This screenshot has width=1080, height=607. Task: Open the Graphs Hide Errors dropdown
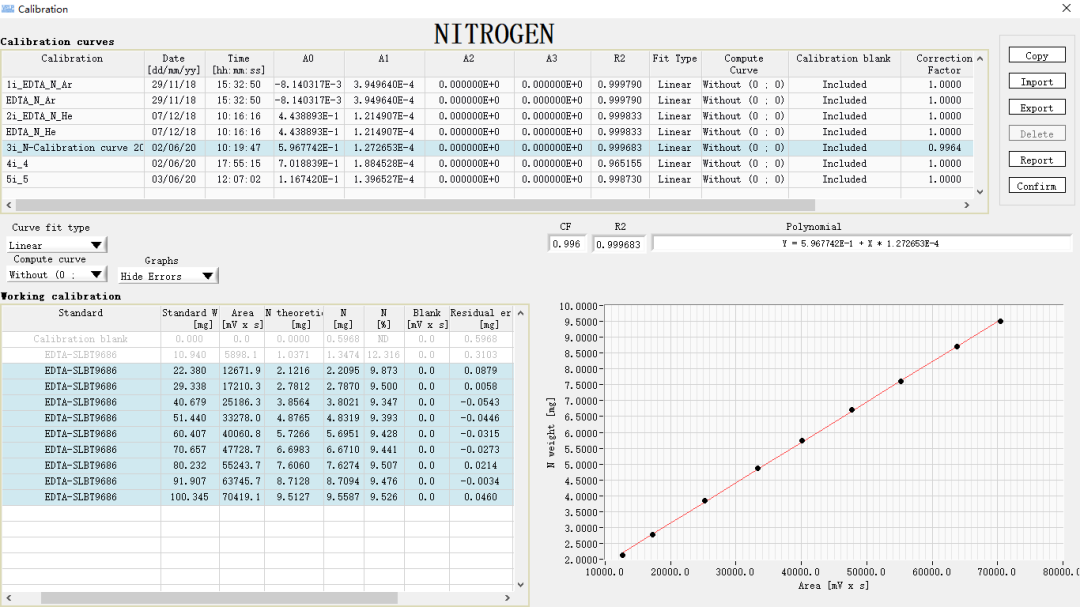pyautogui.click(x=167, y=276)
